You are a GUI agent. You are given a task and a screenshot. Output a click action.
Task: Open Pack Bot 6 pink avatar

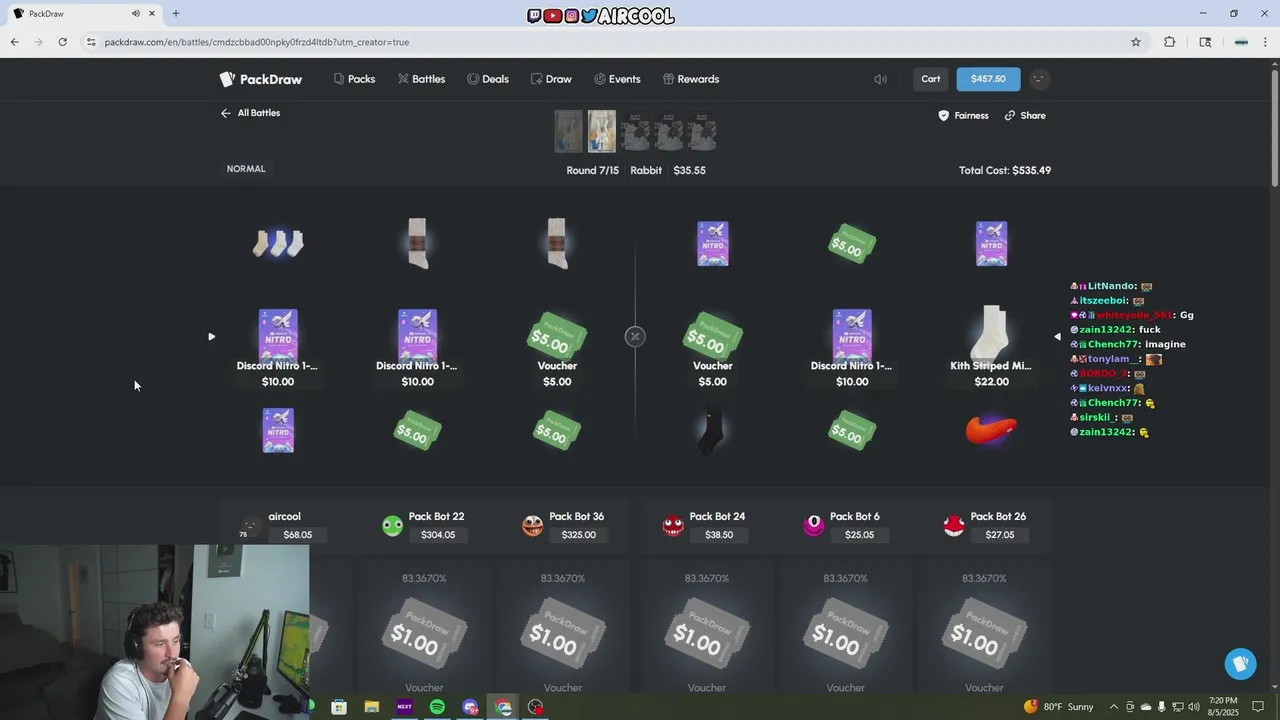[x=814, y=526]
